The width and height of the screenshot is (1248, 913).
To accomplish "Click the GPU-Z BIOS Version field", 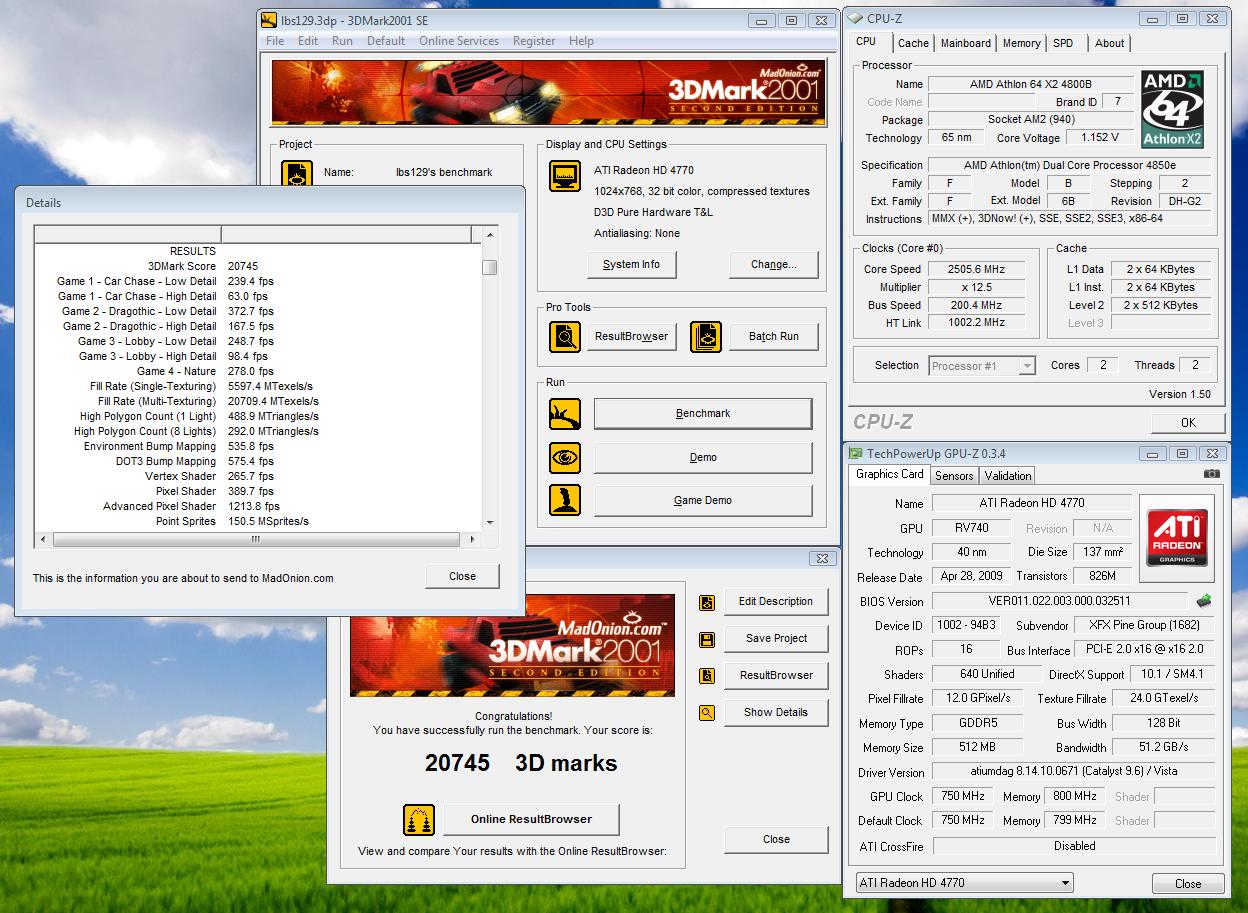I will pos(1060,601).
